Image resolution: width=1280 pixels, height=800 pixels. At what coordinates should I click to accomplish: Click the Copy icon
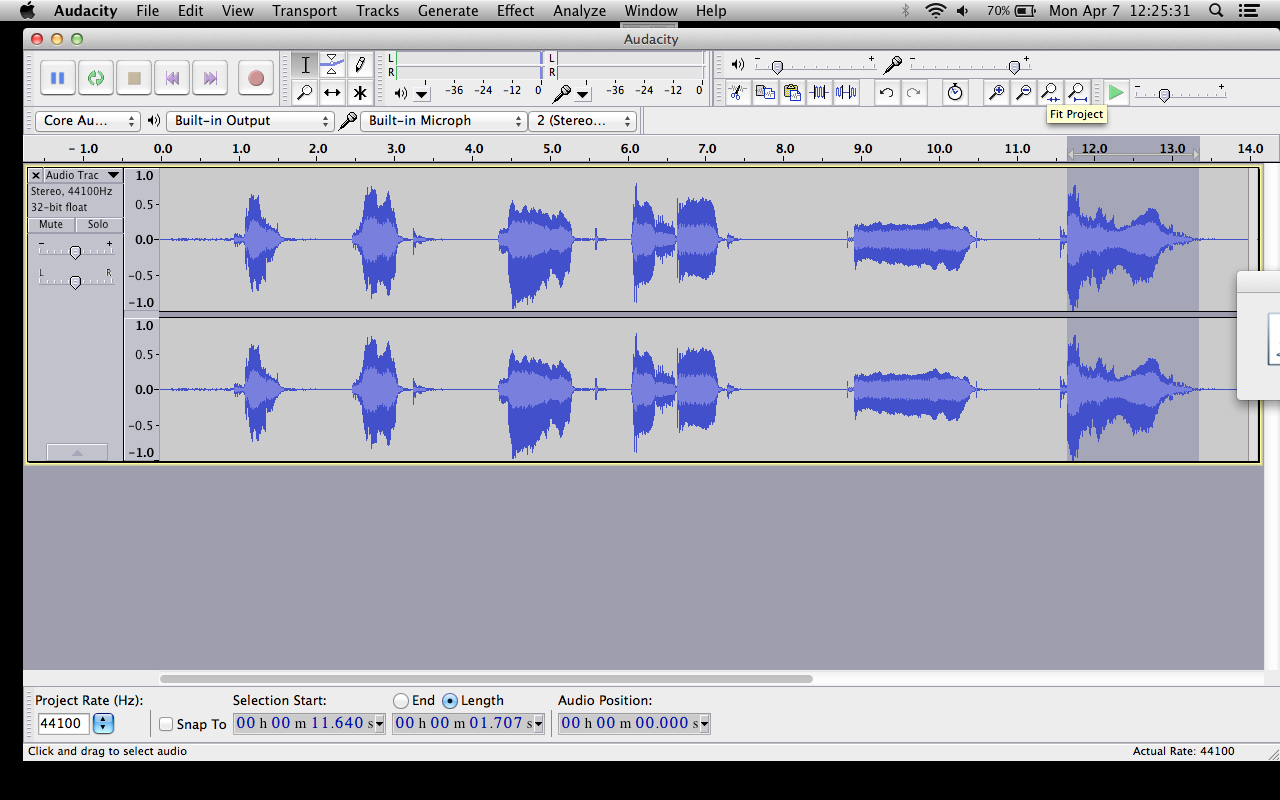click(765, 92)
